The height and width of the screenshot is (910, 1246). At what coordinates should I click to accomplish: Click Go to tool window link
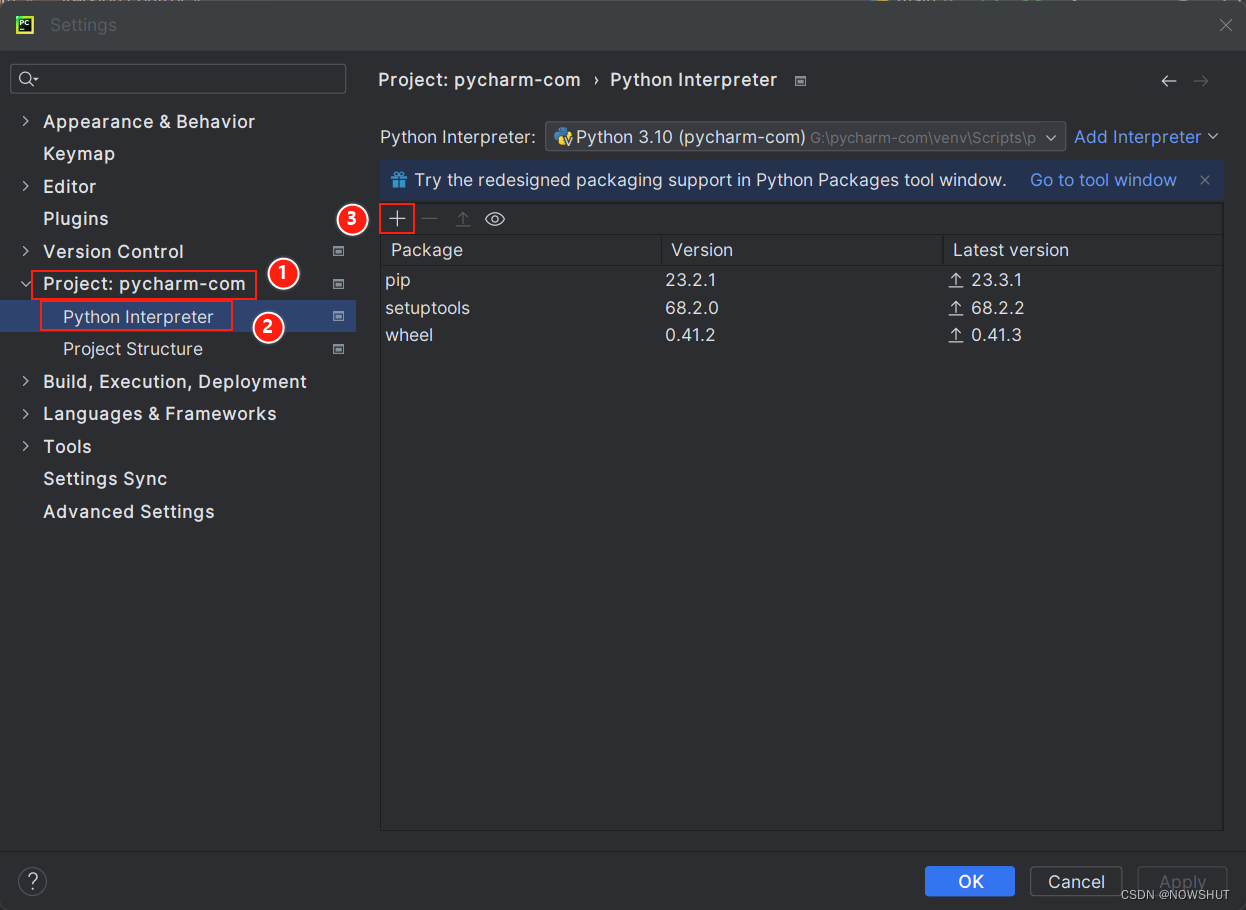pyautogui.click(x=1103, y=180)
